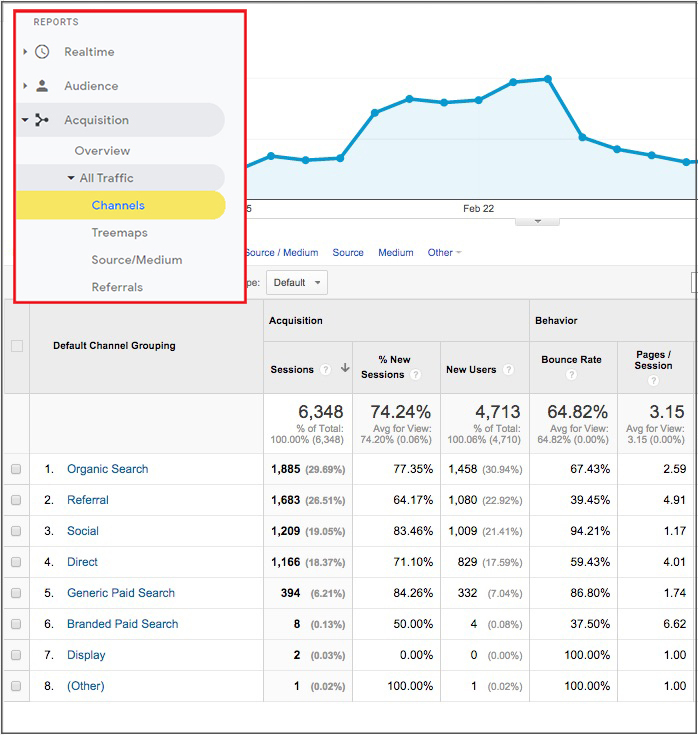Tick the checkbox for Referral row
This screenshot has height=735, width=698.
click(16, 500)
